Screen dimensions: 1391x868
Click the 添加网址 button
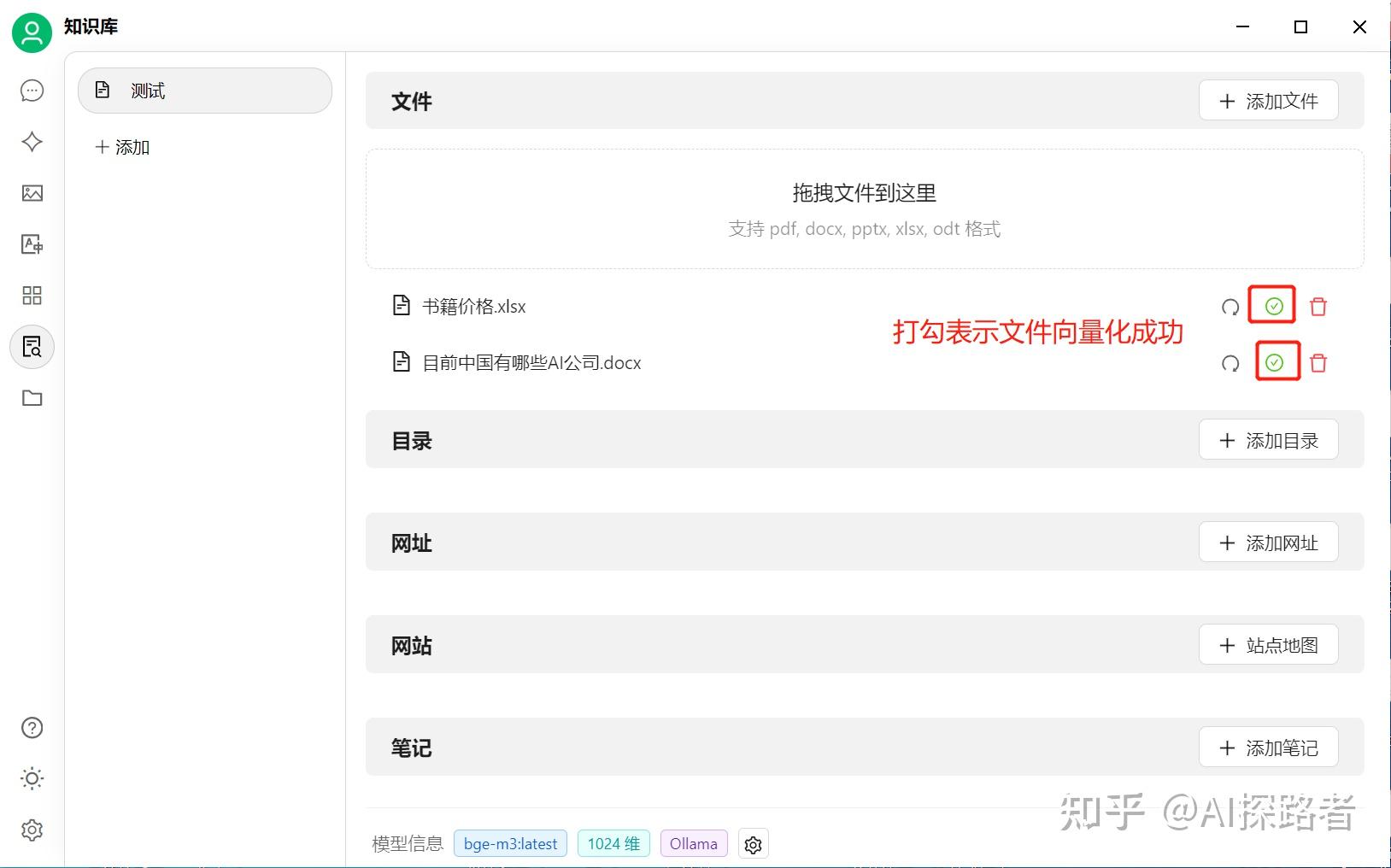tap(1268, 542)
